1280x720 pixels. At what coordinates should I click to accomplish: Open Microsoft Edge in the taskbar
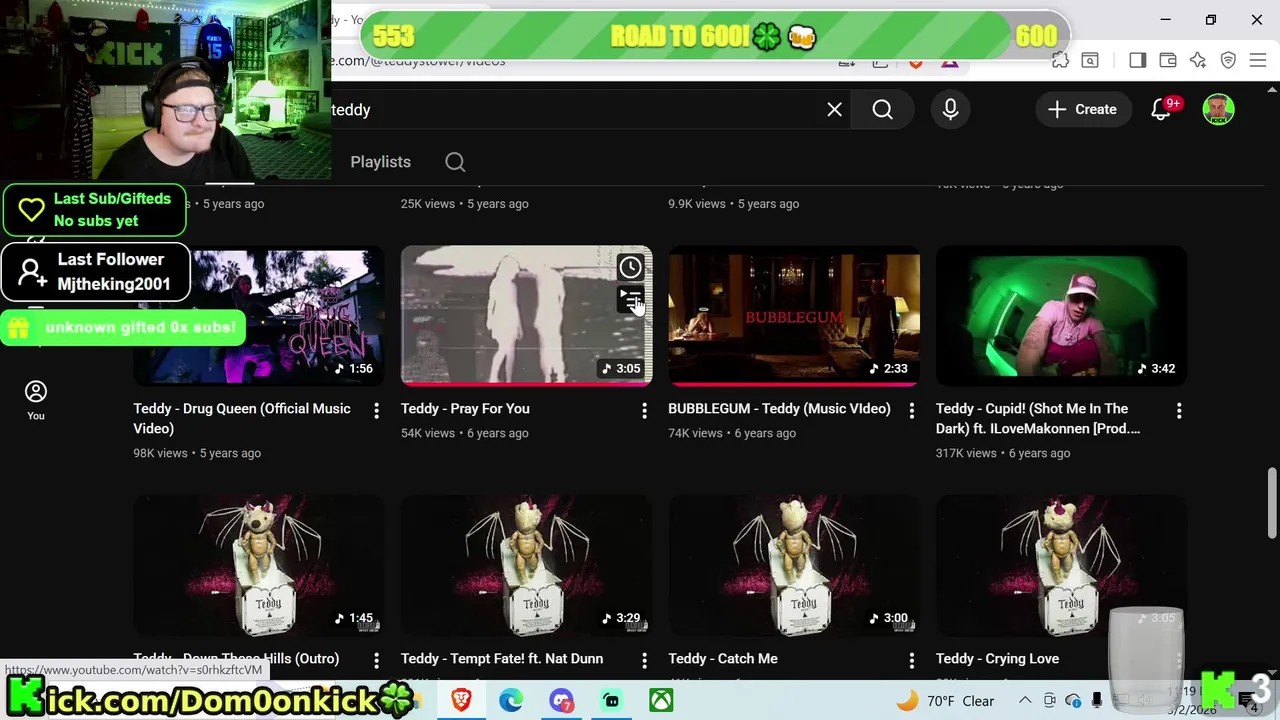[511, 700]
